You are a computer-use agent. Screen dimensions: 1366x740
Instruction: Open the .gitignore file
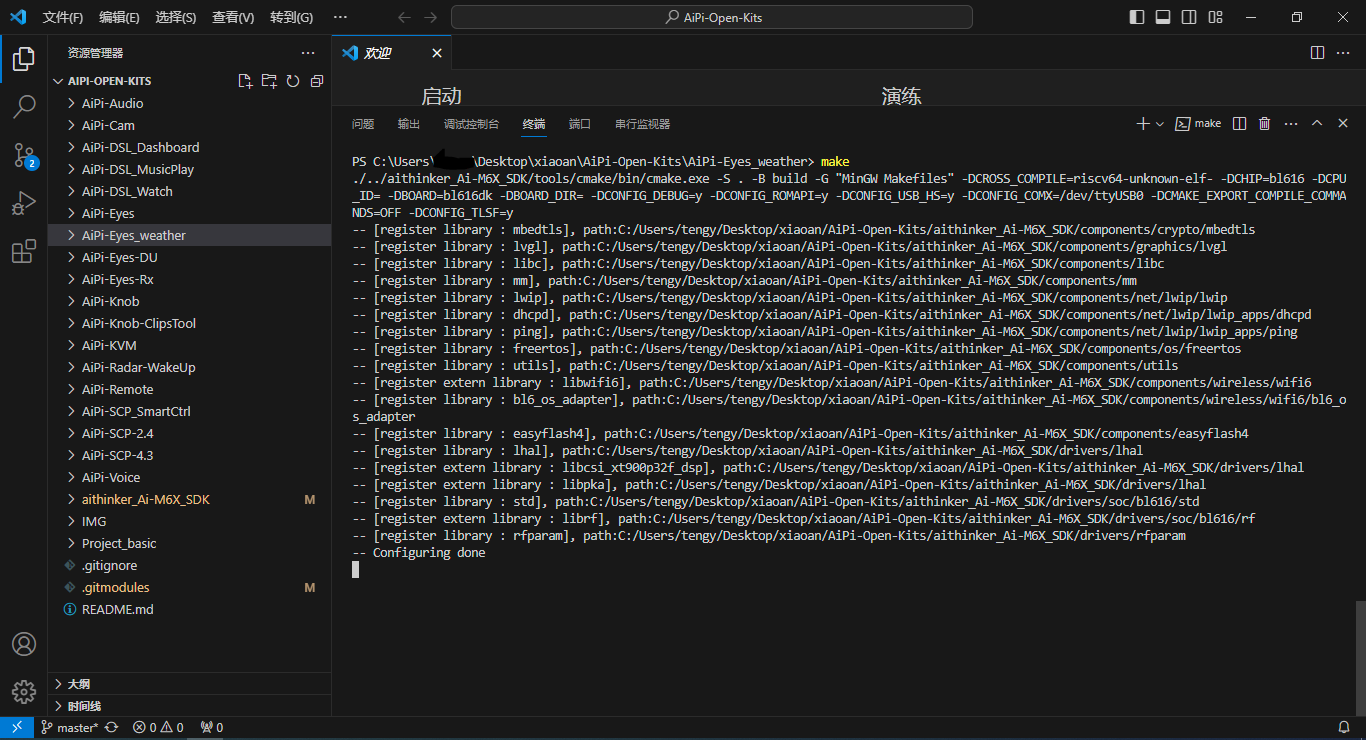point(190,565)
